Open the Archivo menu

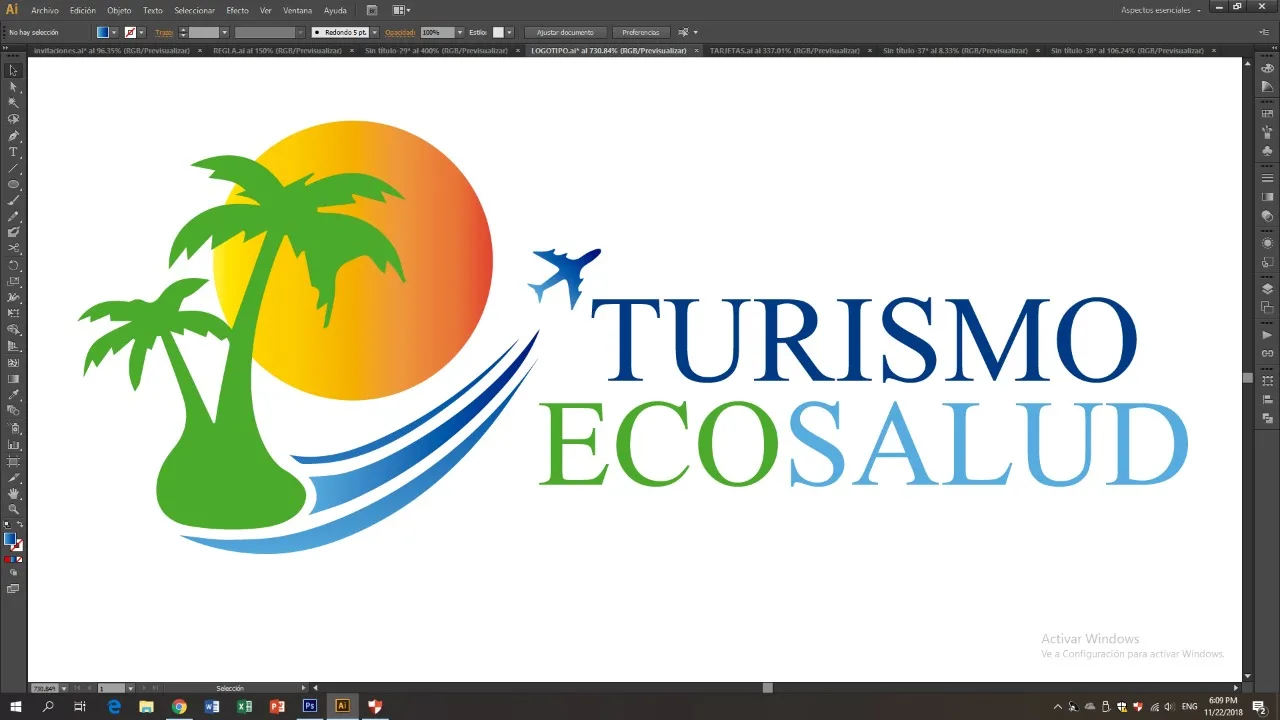pos(45,10)
